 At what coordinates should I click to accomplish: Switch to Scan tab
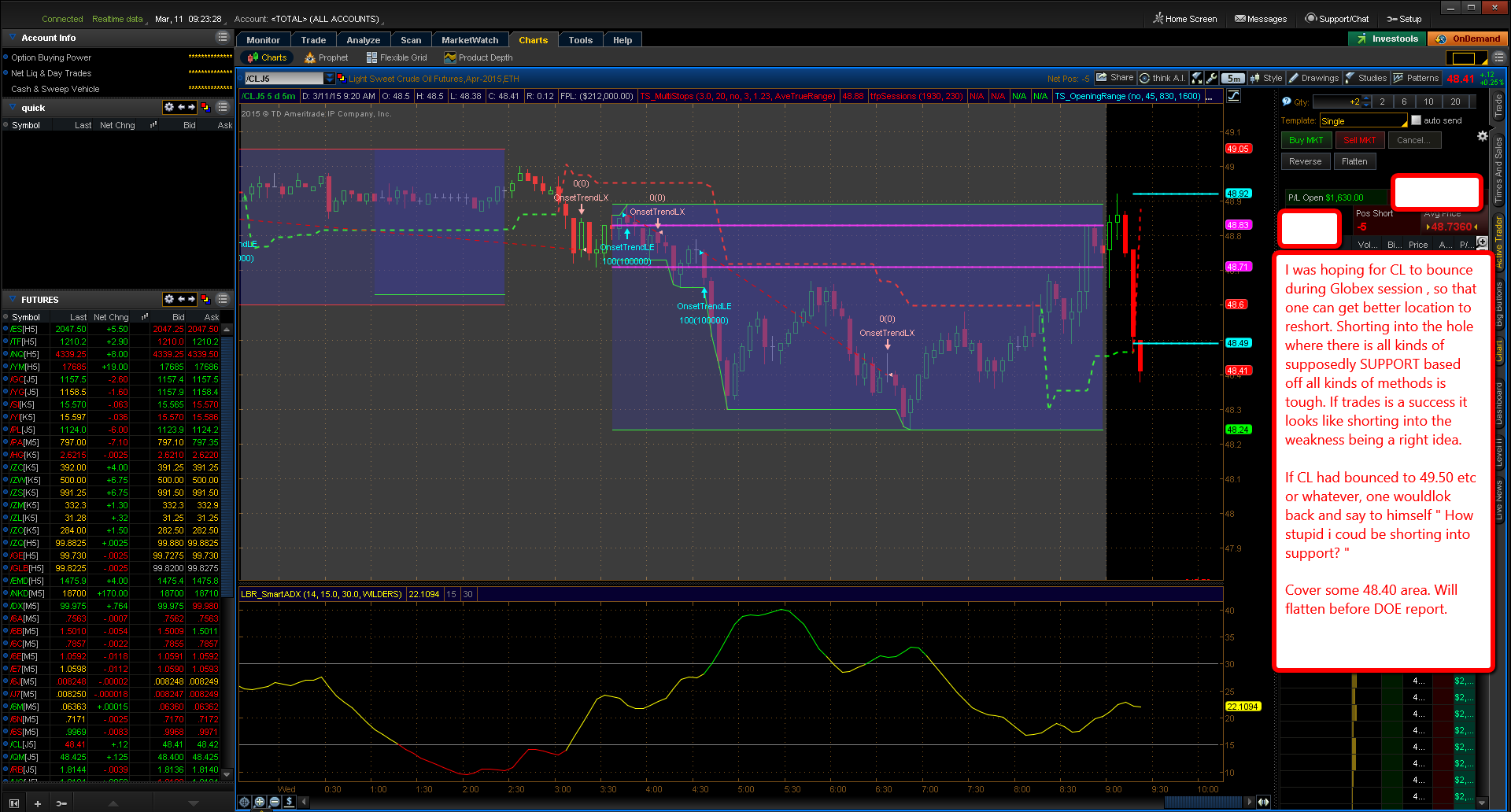[x=411, y=40]
